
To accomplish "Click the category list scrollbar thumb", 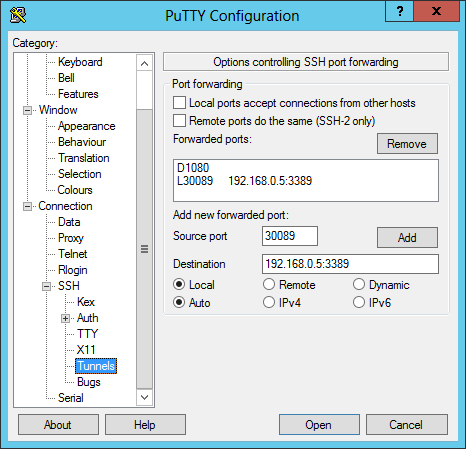I will coord(144,249).
